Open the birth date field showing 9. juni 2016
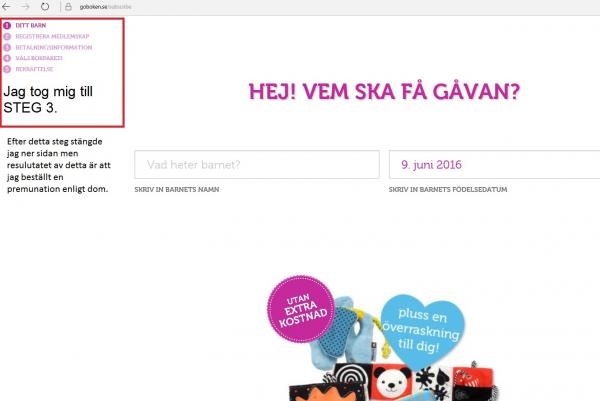 coord(494,165)
